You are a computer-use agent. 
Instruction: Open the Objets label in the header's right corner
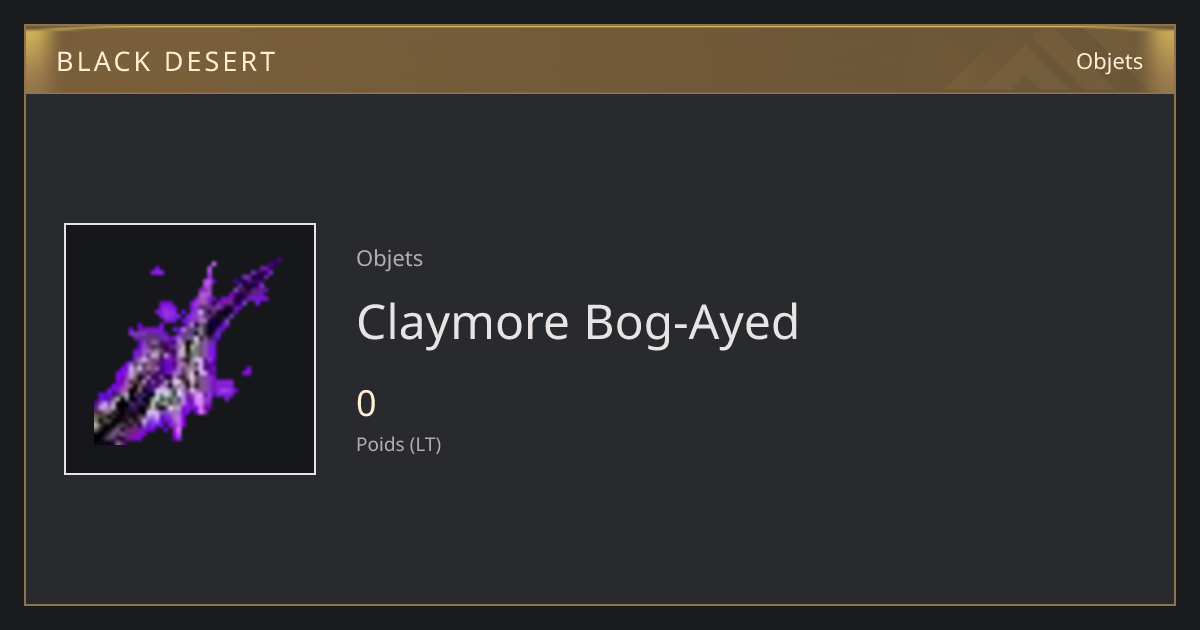coord(1109,62)
